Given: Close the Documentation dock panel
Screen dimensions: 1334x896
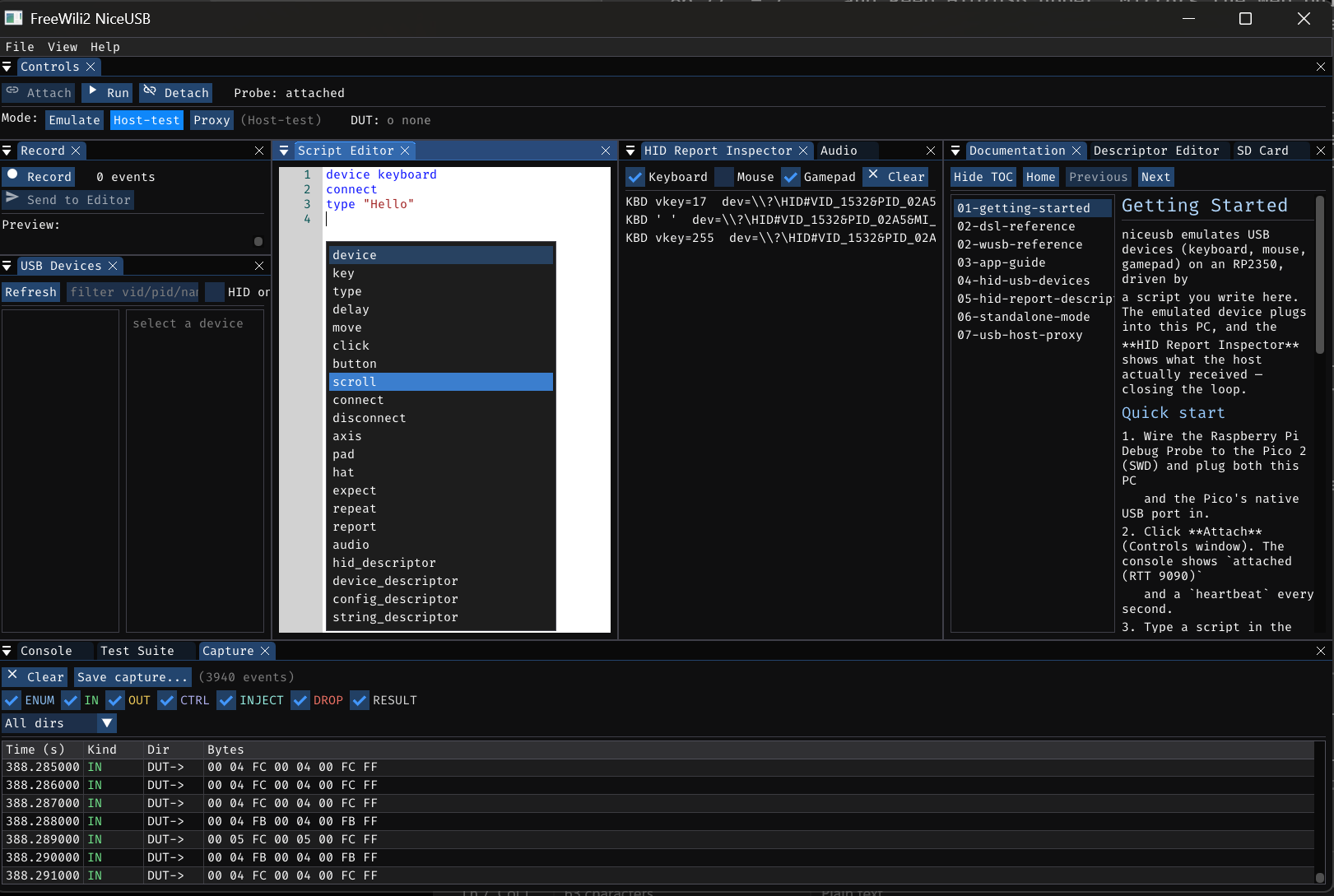Looking at the screenshot, I should click(1321, 151).
